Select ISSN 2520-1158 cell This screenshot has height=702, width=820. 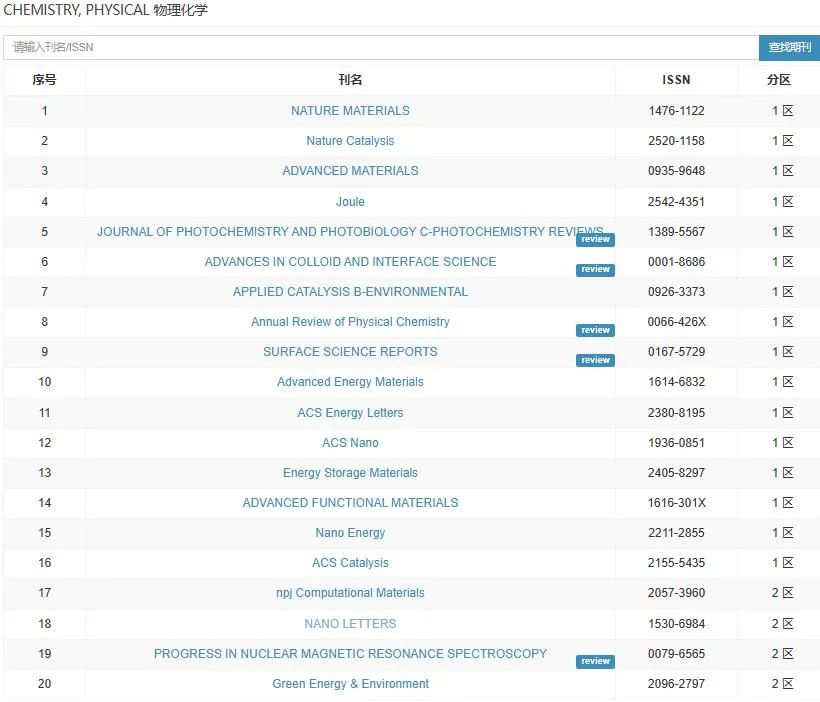pyautogui.click(x=676, y=141)
